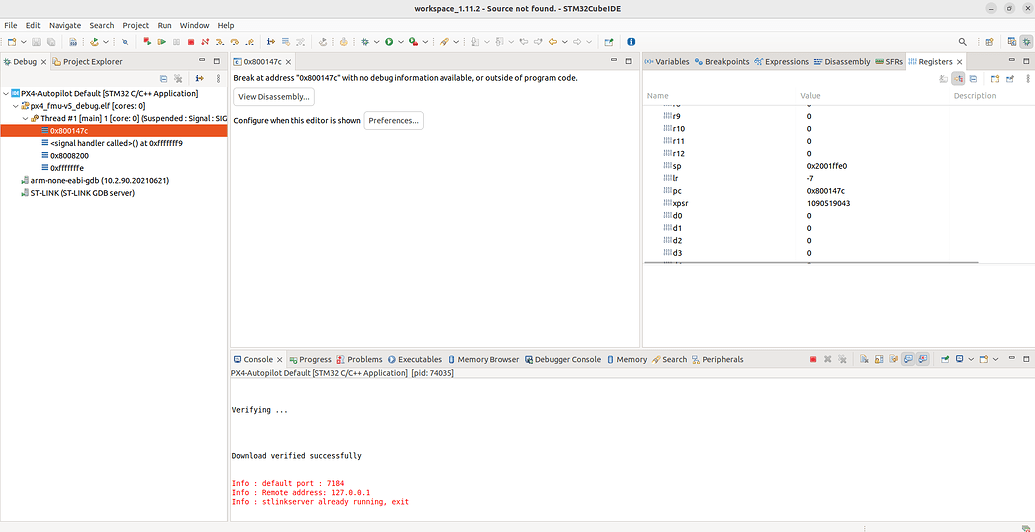
Task: Open the External Tools dropdown arrow
Action: (425, 42)
